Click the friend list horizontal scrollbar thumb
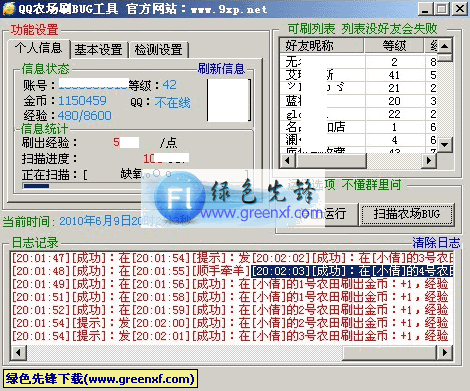Viewport: 470px width, 391px height. (x=331, y=161)
